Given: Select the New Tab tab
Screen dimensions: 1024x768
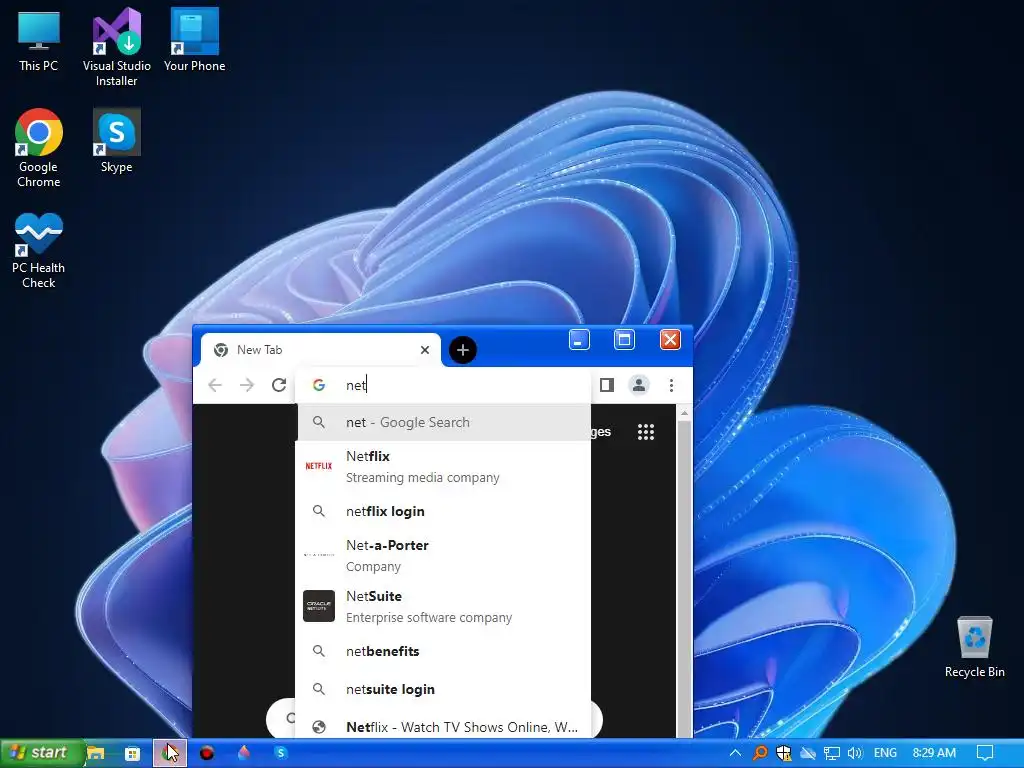Looking at the screenshot, I should pyautogui.click(x=320, y=350).
